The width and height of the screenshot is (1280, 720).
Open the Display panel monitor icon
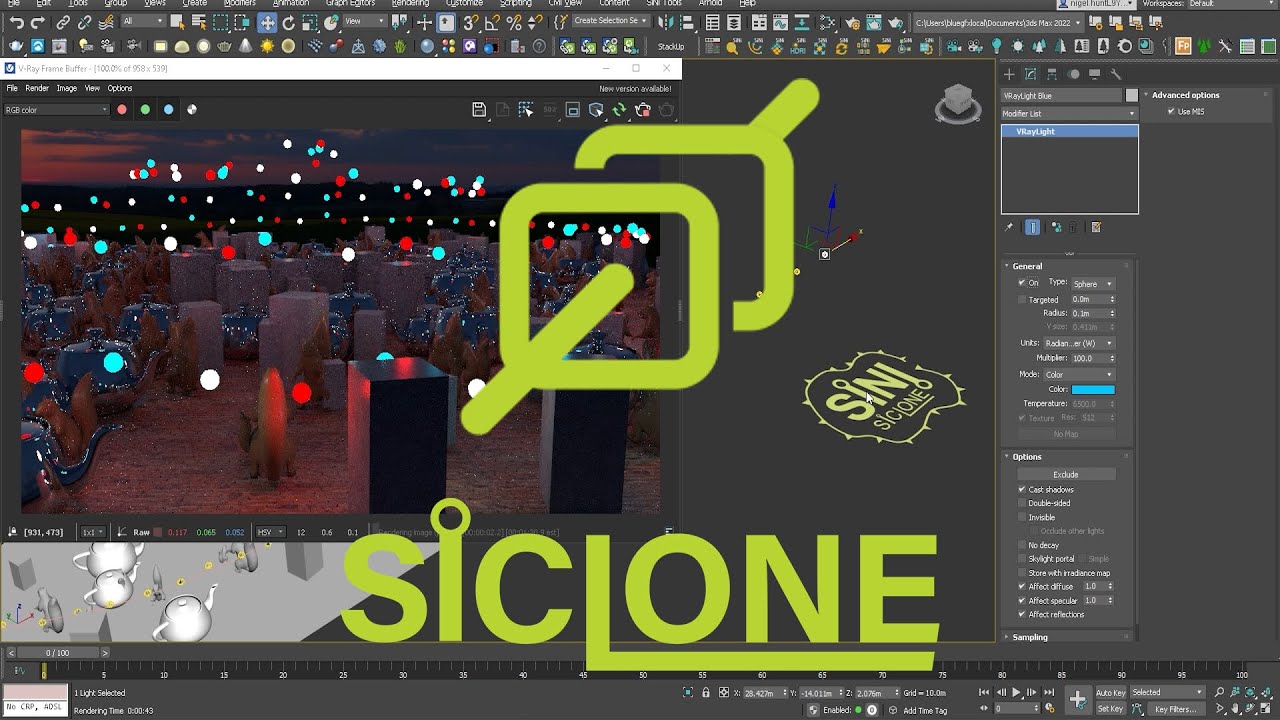(1095, 74)
